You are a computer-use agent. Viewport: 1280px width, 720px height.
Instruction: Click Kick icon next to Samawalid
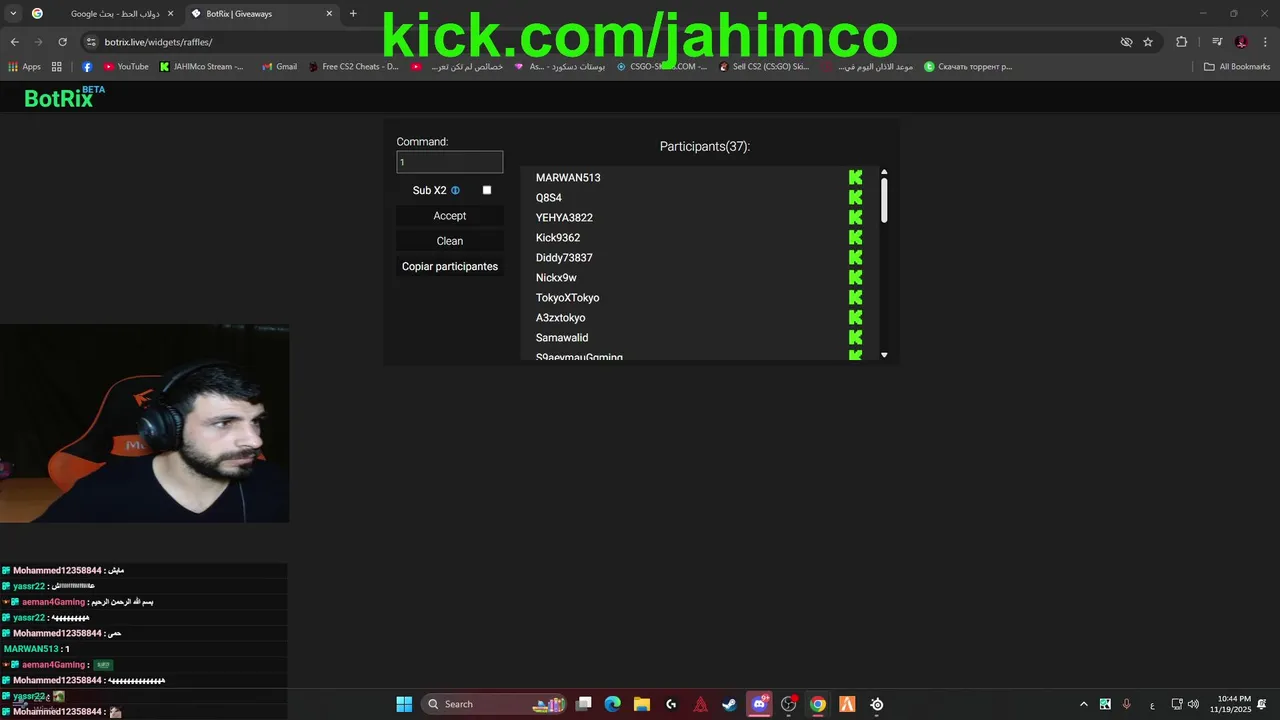point(855,338)
